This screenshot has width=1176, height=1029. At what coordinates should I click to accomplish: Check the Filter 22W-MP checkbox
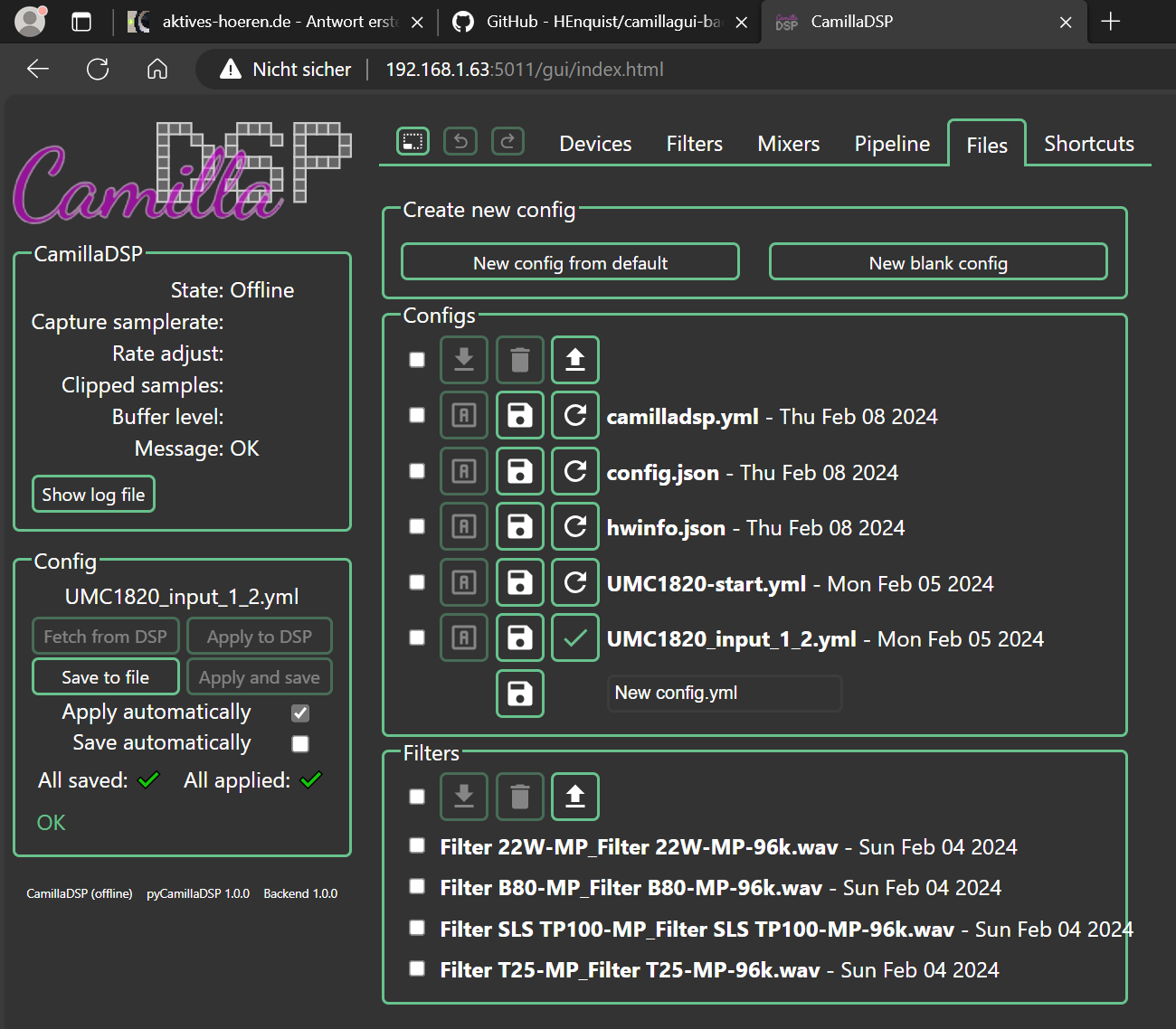click(417, 845)
